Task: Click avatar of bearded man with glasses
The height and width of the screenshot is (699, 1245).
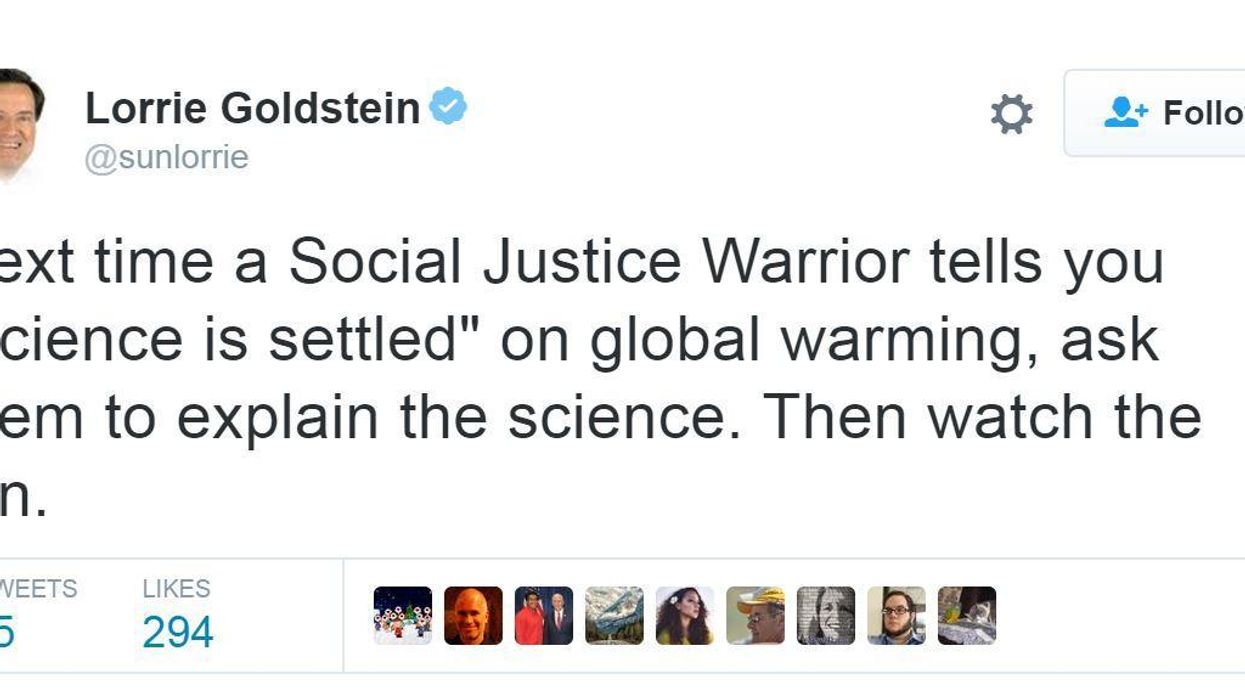Action: click(x=896, y=615)
